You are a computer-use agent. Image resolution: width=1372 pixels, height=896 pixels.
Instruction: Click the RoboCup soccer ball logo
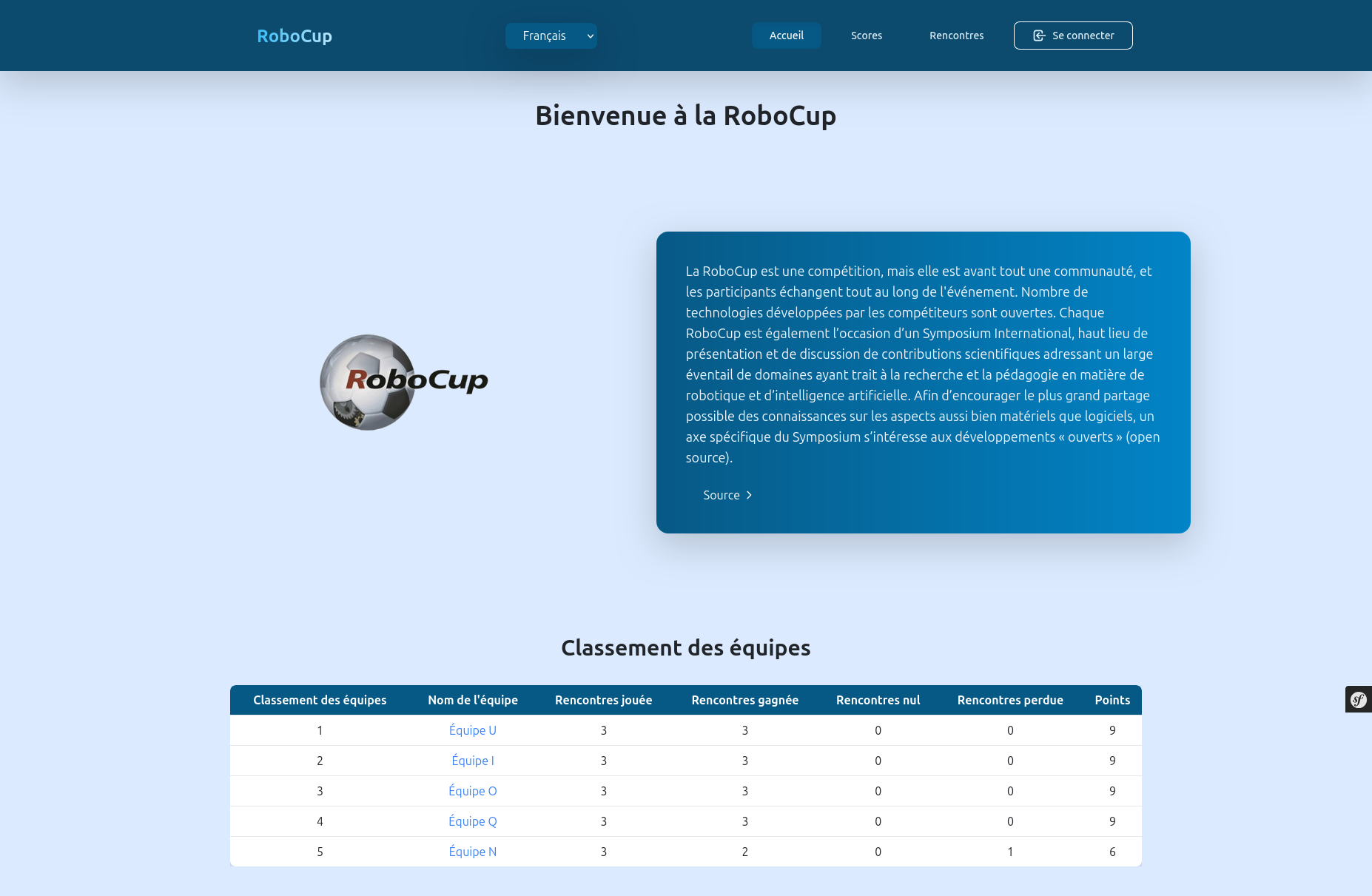(403, 383)
